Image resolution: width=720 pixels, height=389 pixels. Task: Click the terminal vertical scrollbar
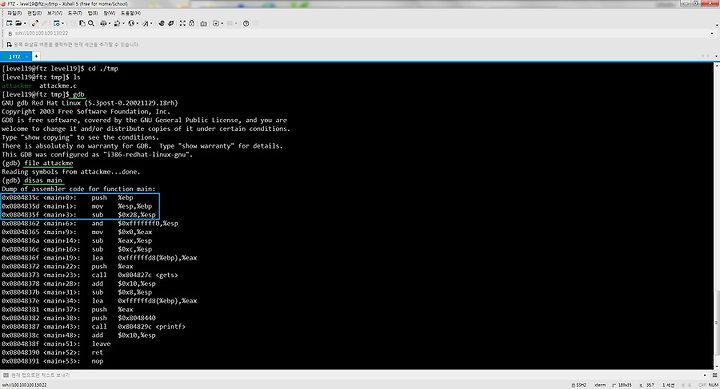coord(717,216)
